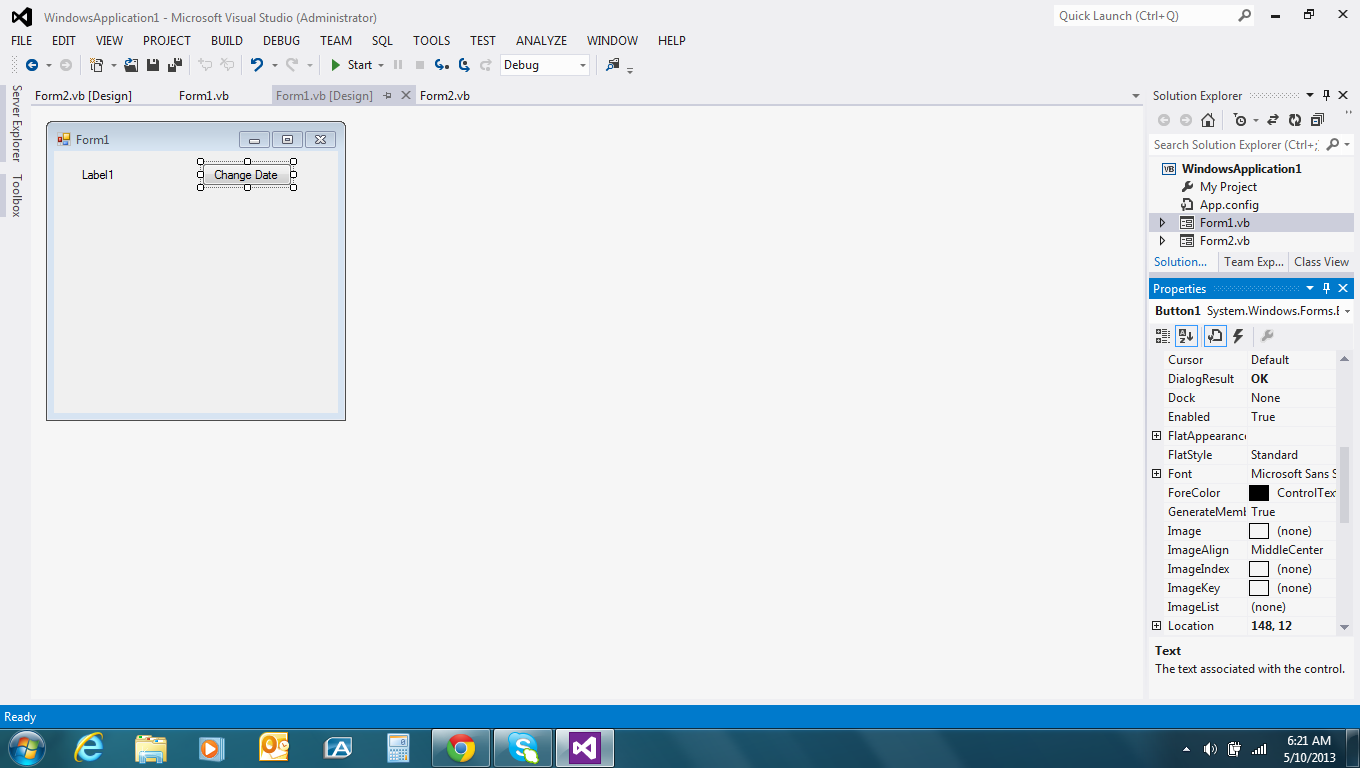This screenshot has height=768, width=1360.
Task: Open the BUILD menu
Action: coord(227,41)
